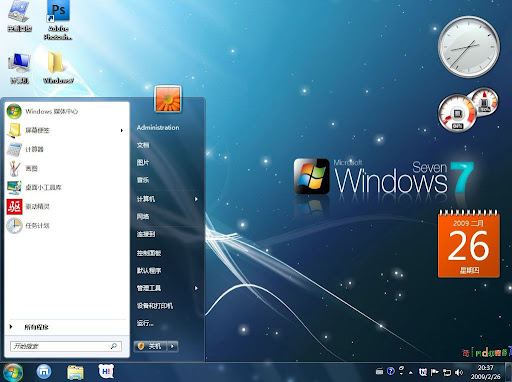Click the analog clock gadget on the desktop
This screenshot has height=382, width=512.
tap(469, 47)
